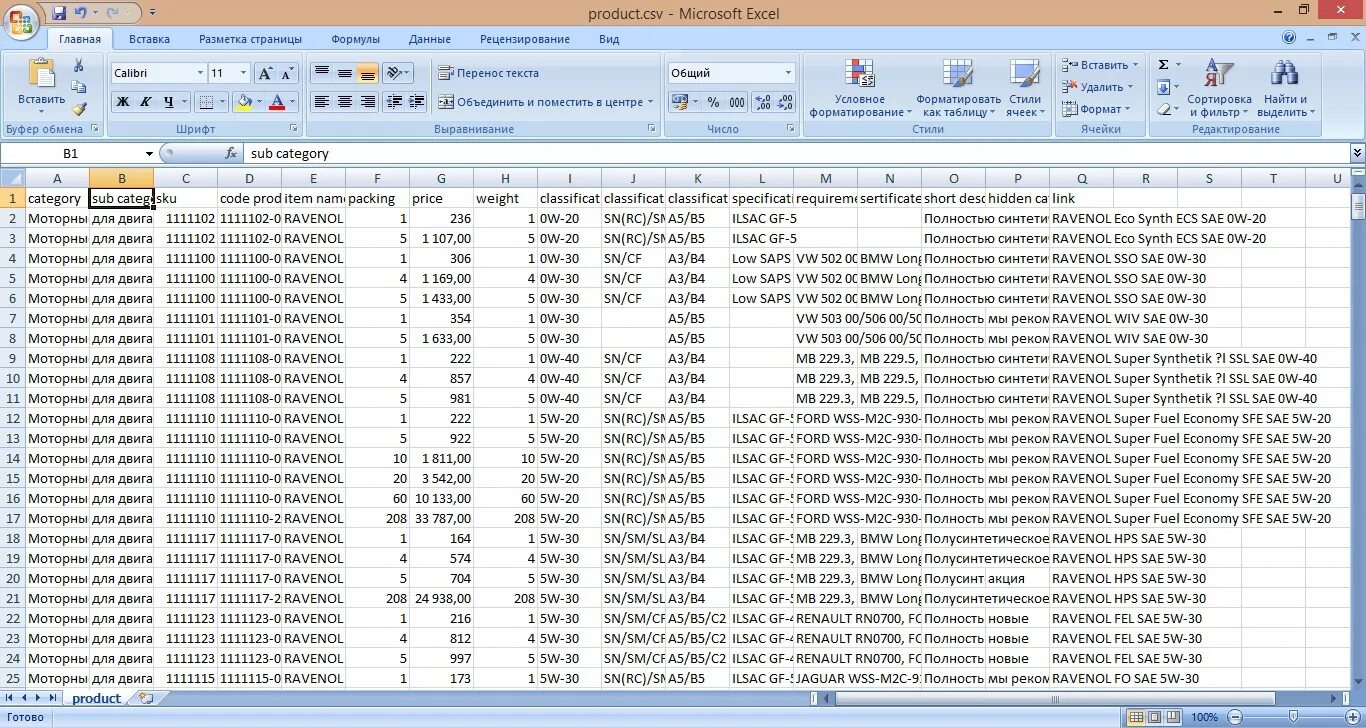Expand Merge and Center (Объединить) dropdown arrow
1366x728 pixels.
[x=650, y=102]
